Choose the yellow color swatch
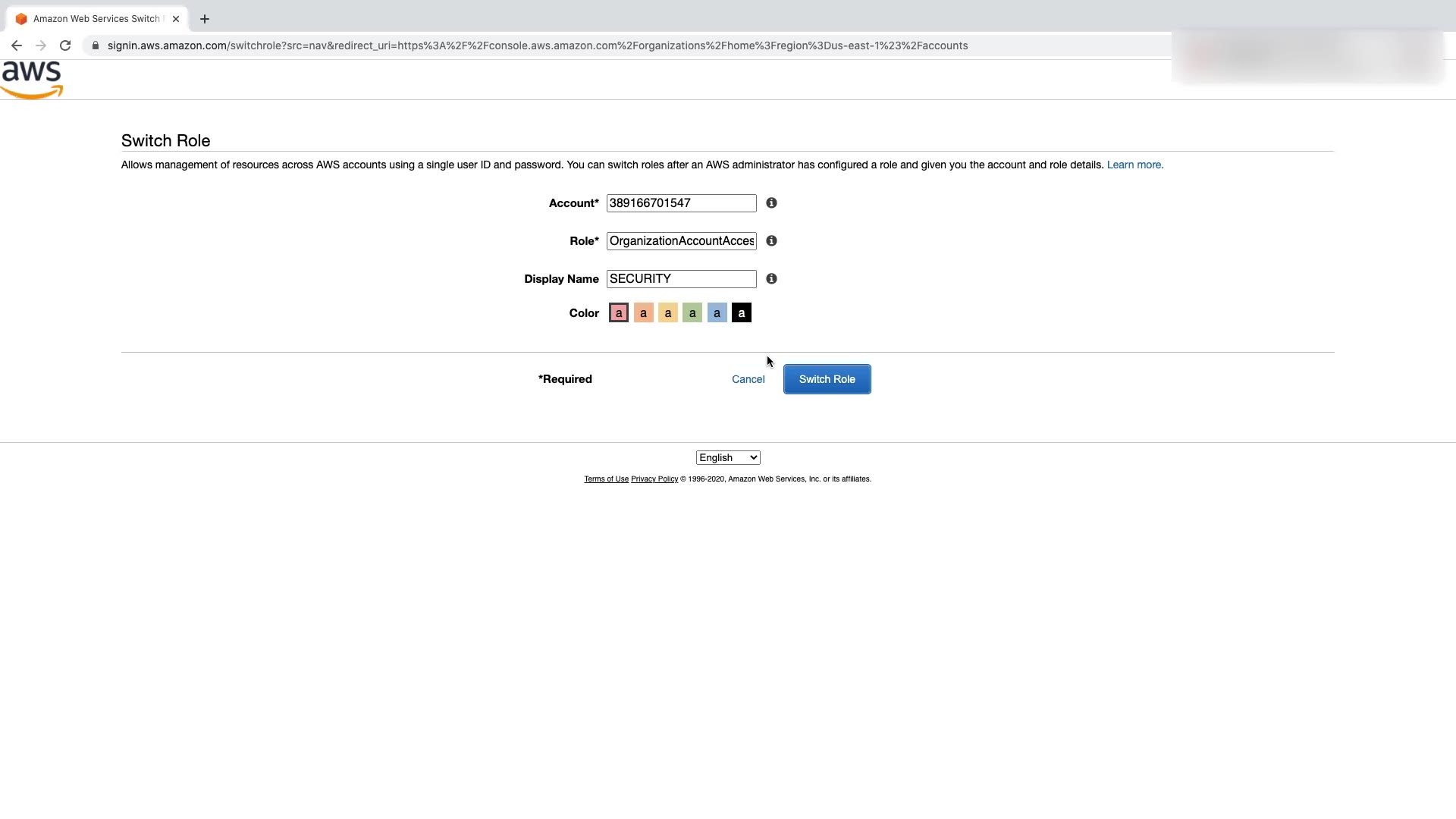This screenshot has width=1456, height=819. pyautogui.click(x=668, y=313)
